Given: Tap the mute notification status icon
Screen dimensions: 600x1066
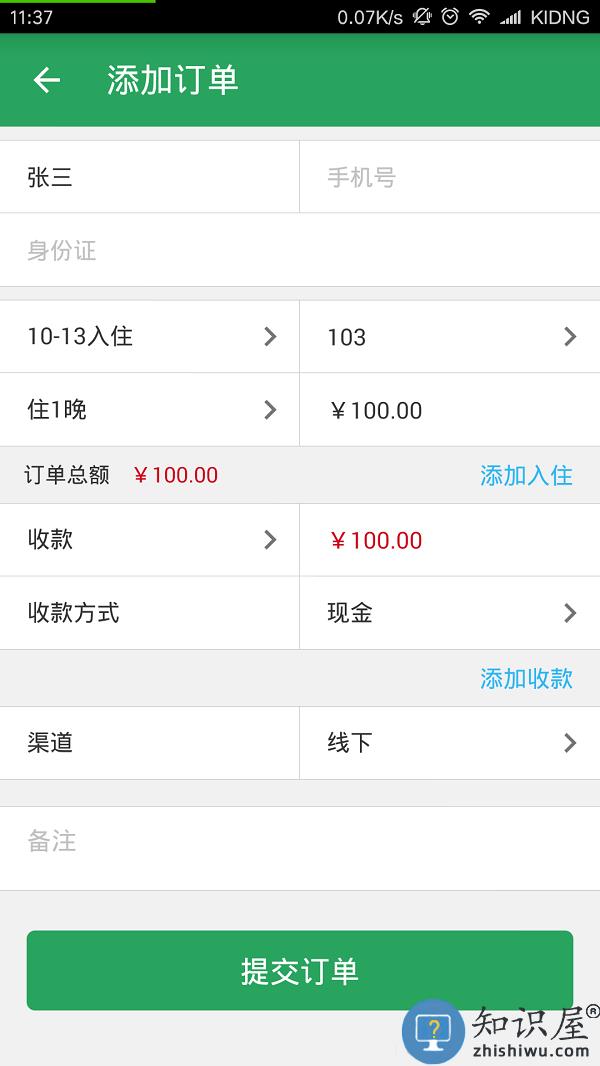Looking at the screenshot, I should coord(422,16).
